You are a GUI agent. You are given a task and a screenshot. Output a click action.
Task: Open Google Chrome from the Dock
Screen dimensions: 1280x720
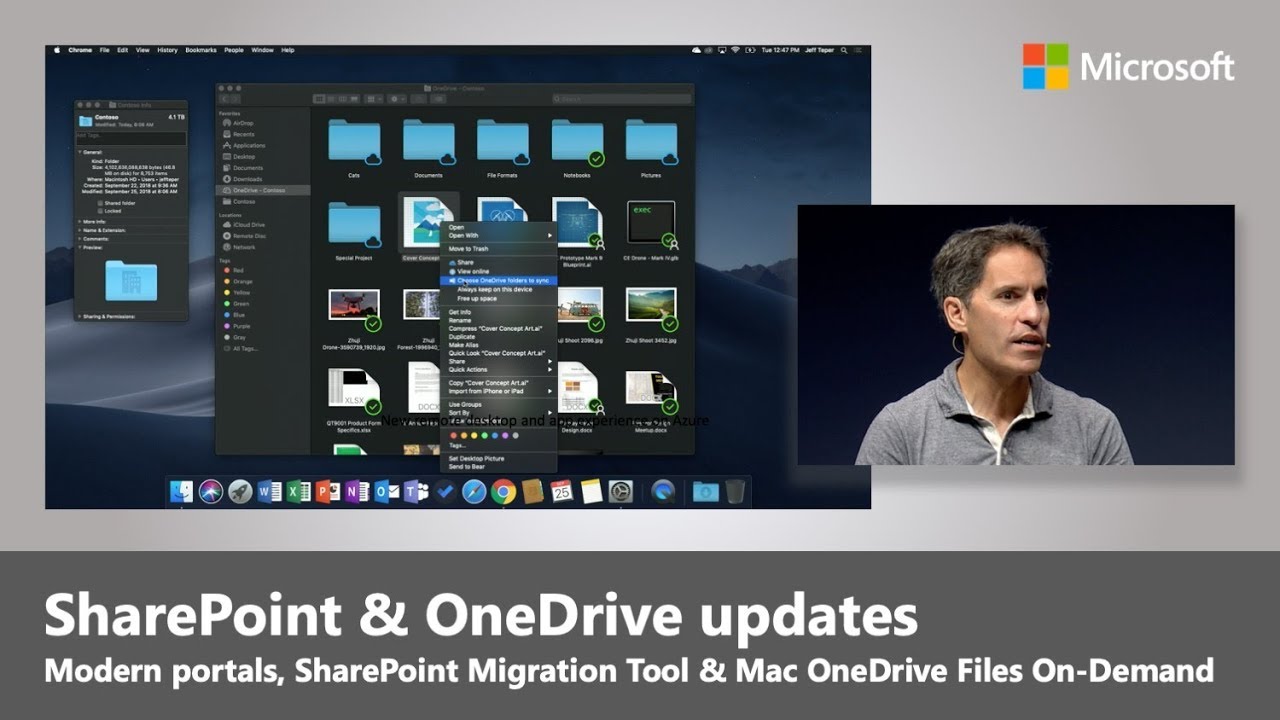pyautogui.click(x=503, y=491)
